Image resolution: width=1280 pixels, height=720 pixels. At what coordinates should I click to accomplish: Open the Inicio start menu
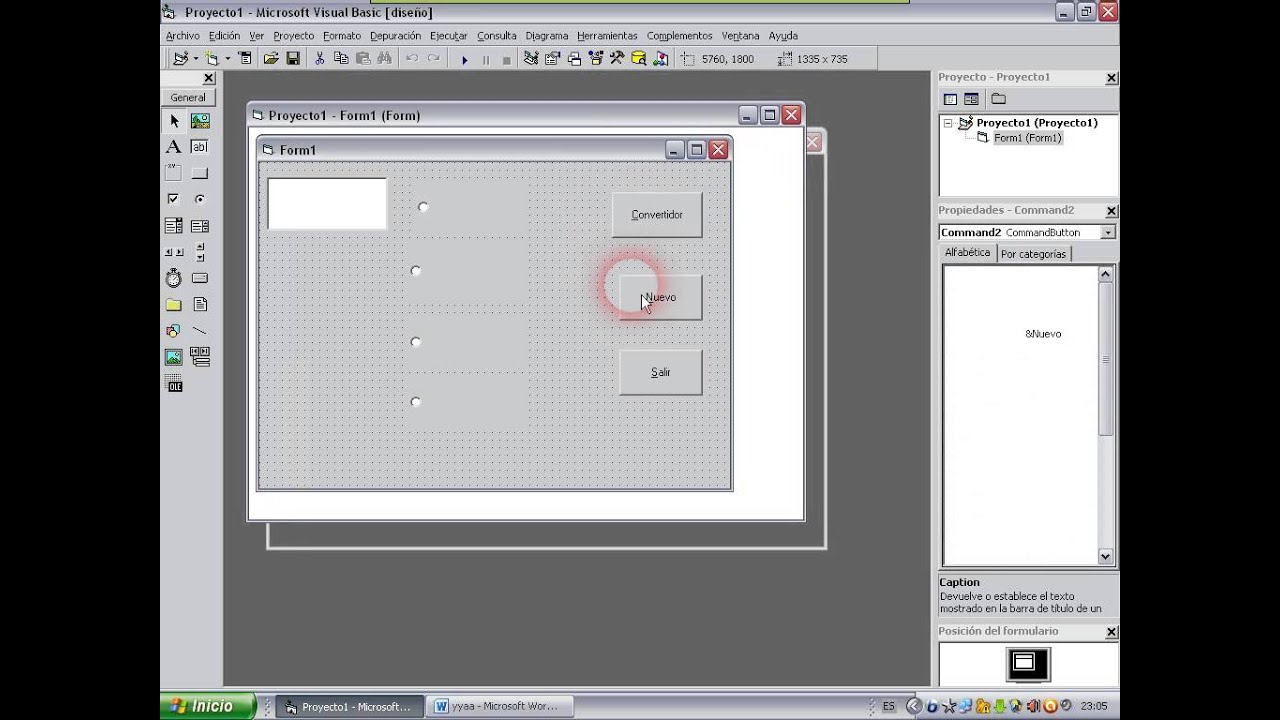[208, 706]
